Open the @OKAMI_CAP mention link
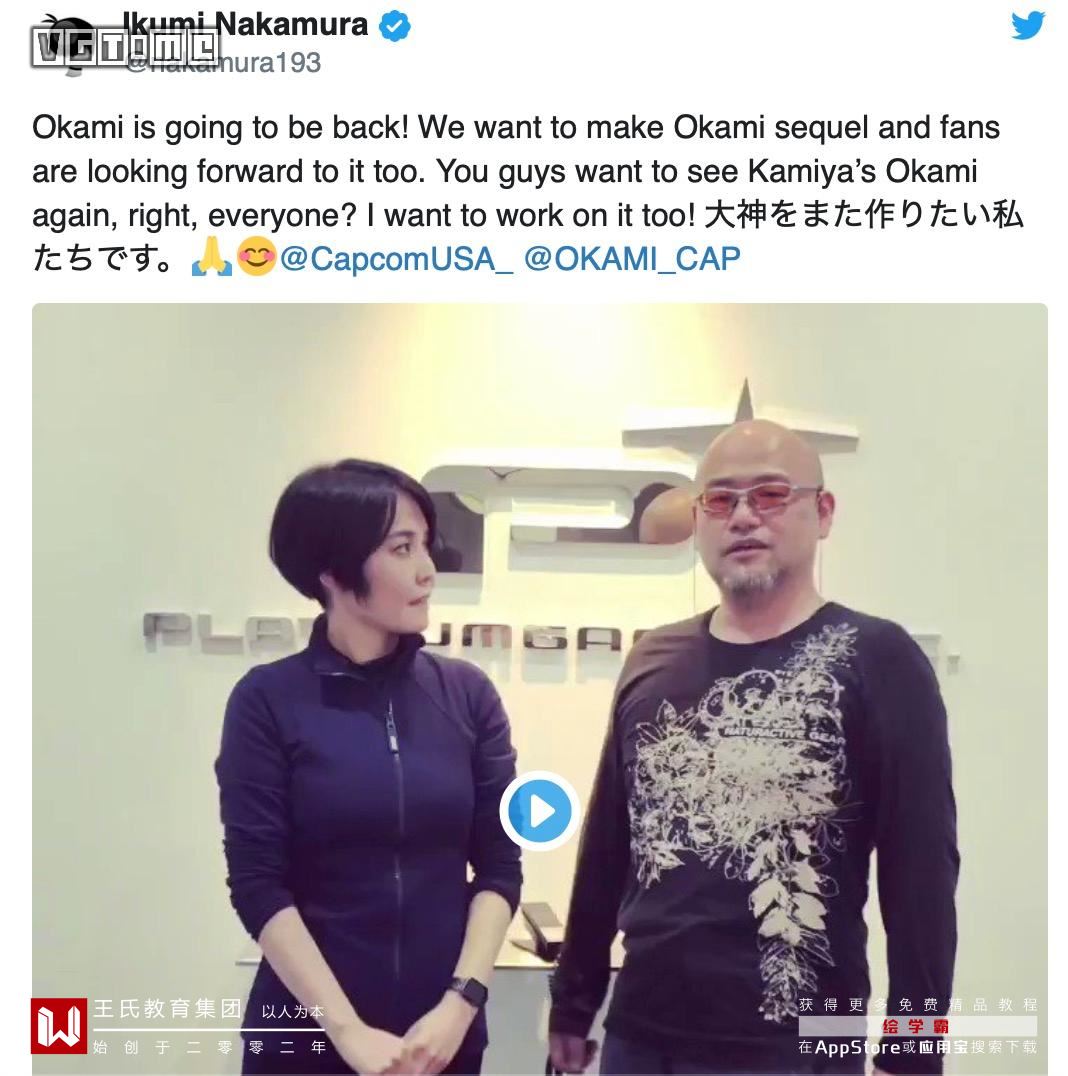Image resolution: width=1068 pixels, height=1076 pixels. tap(632, 259)
